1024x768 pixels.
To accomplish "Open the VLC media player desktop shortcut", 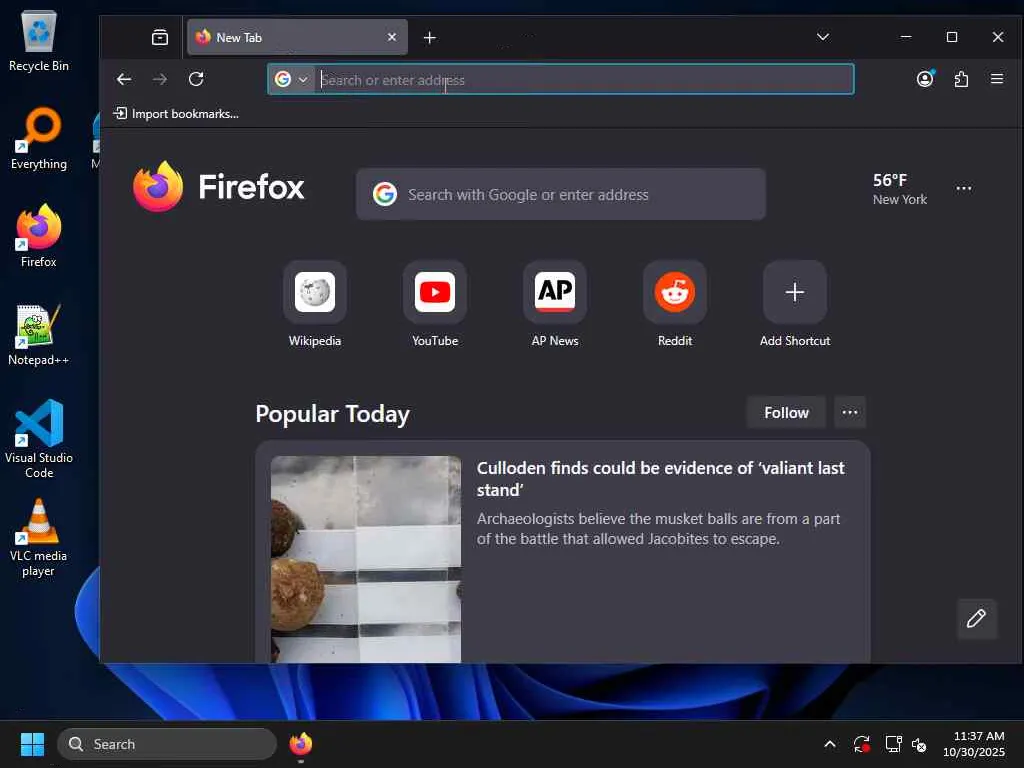I will click(x=39, y=538).
